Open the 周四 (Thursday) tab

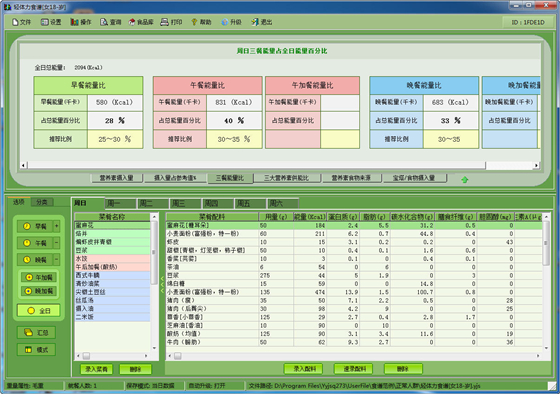point(217,204)
